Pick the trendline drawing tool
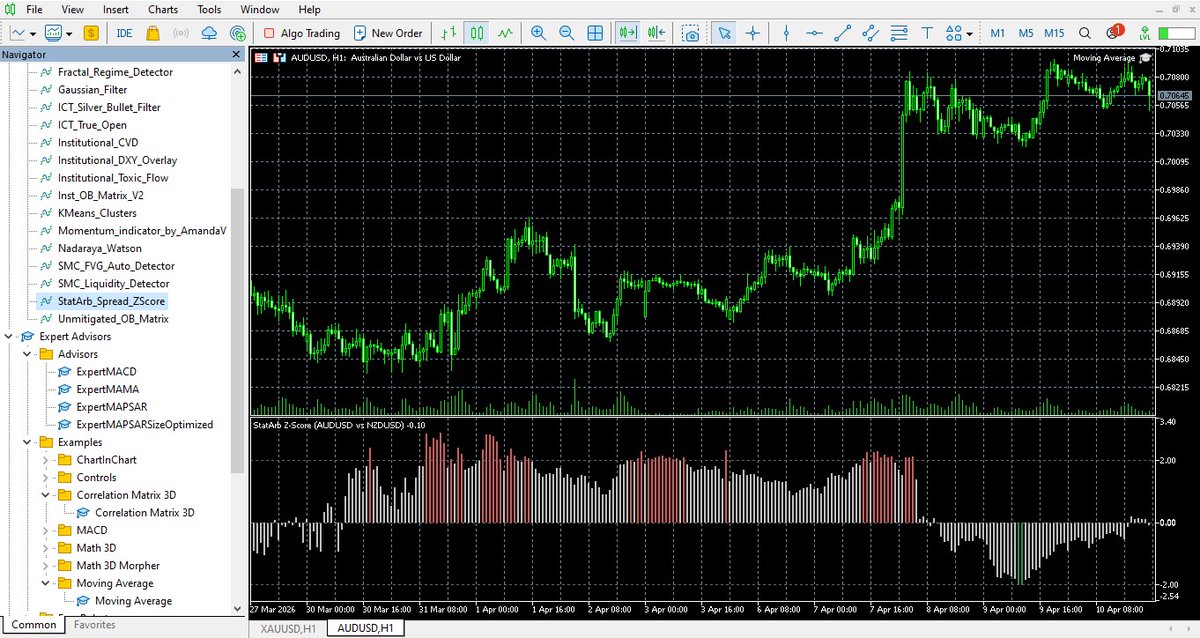 click(843, 33)
